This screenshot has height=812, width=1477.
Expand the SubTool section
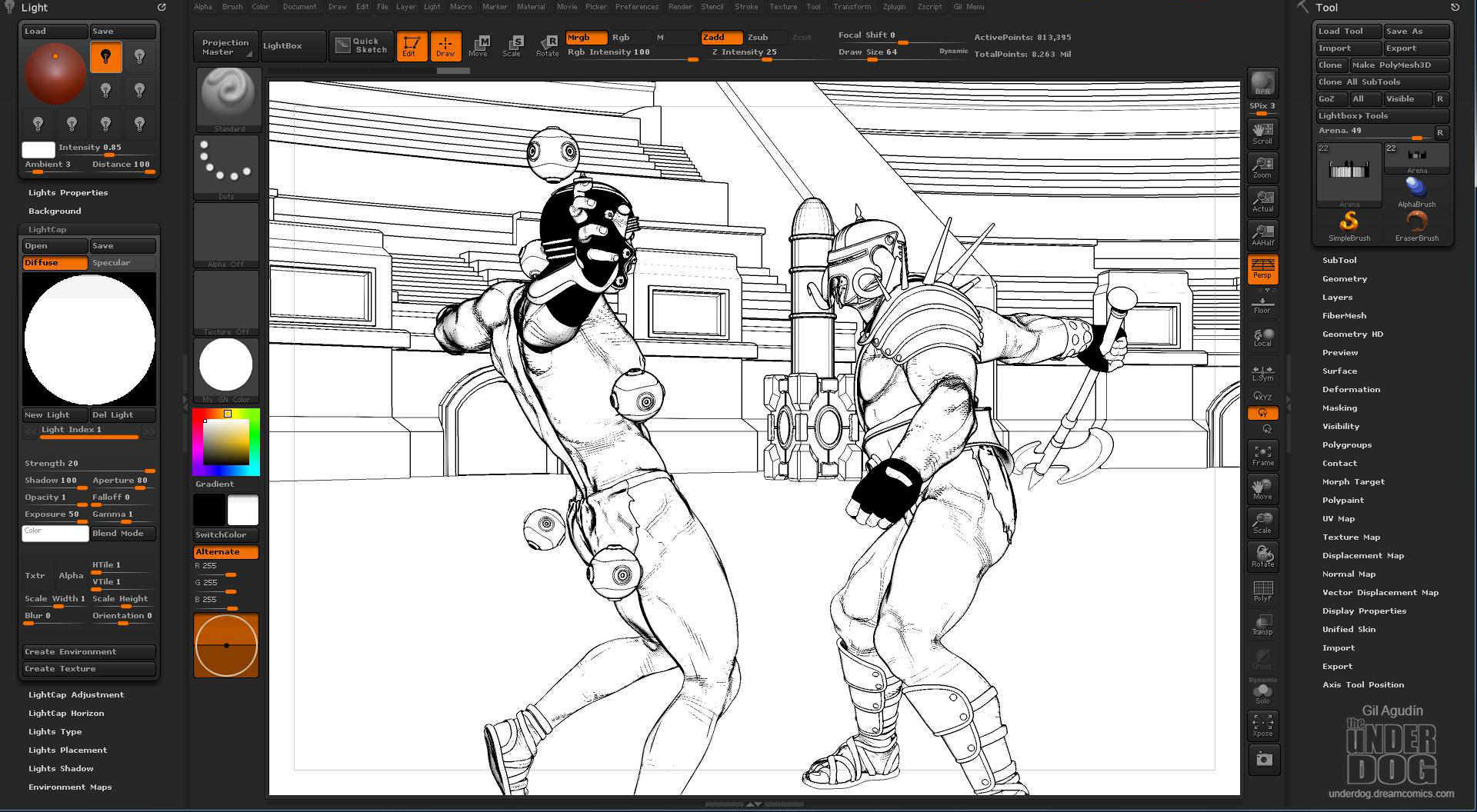coord(1339,260)
